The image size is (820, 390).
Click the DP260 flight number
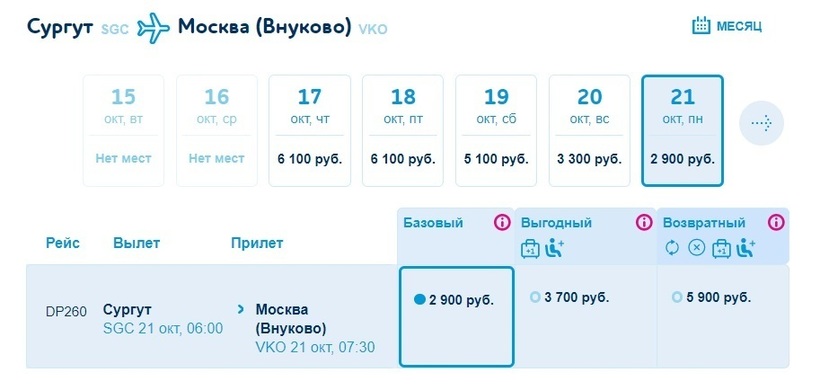66,312
